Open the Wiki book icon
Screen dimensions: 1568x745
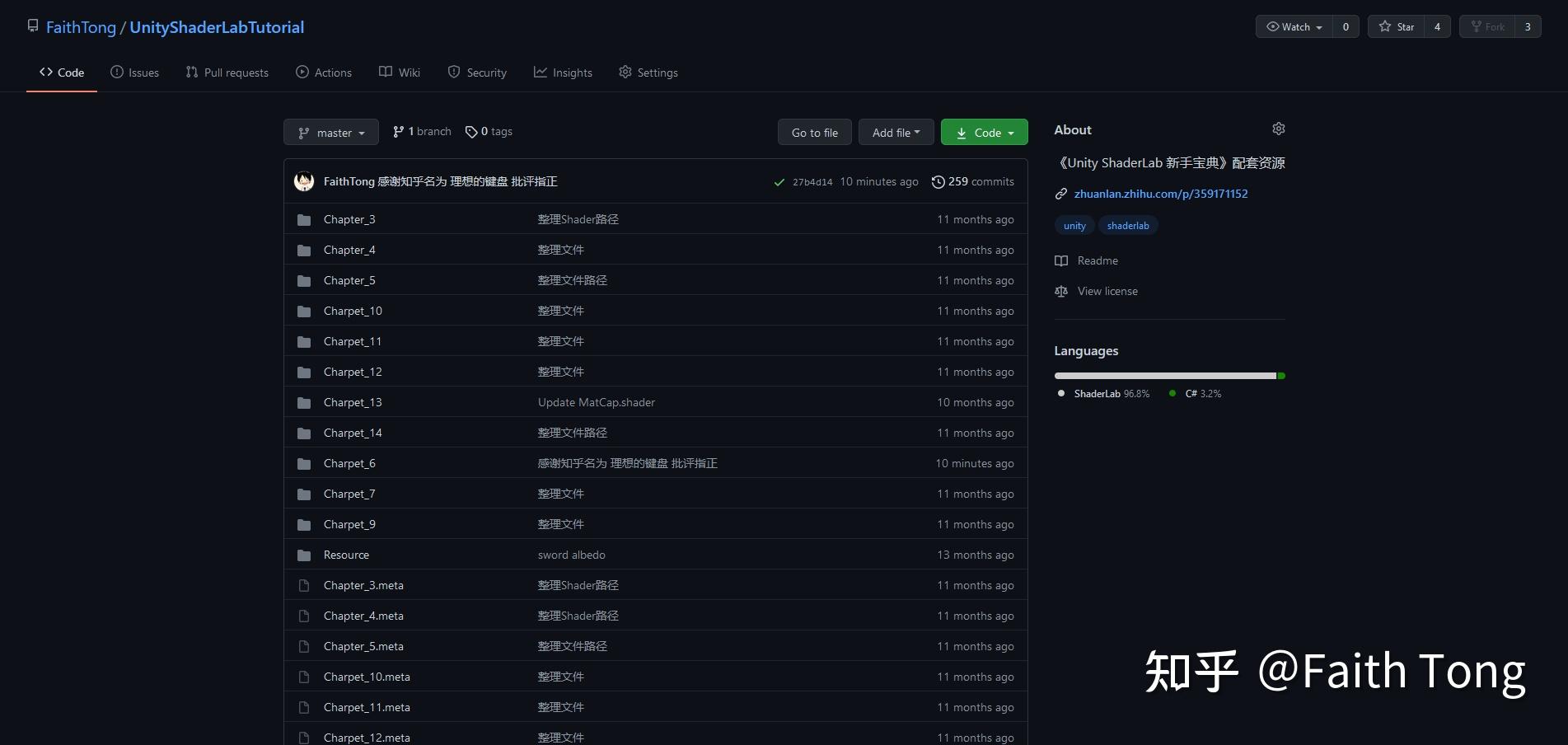tap(385, 73)
